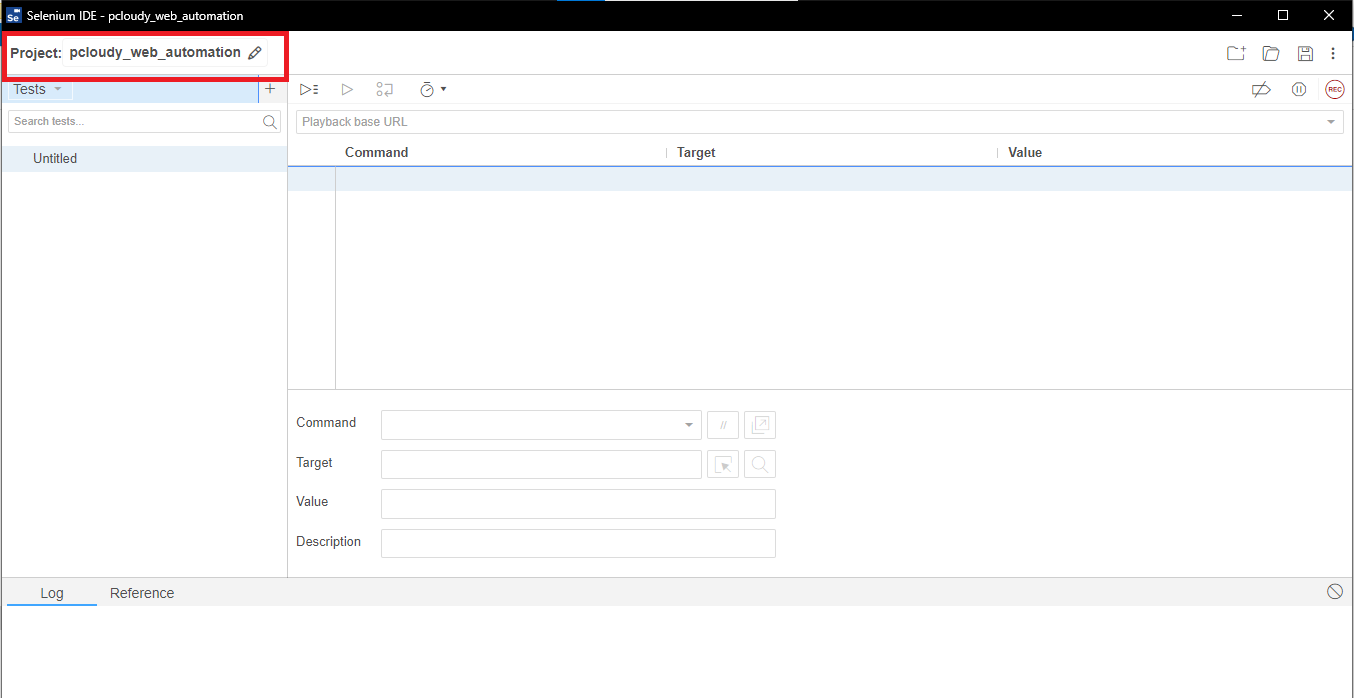Start recording with the REC button
The image size is (1354, 698).
tap(1334, 89)
